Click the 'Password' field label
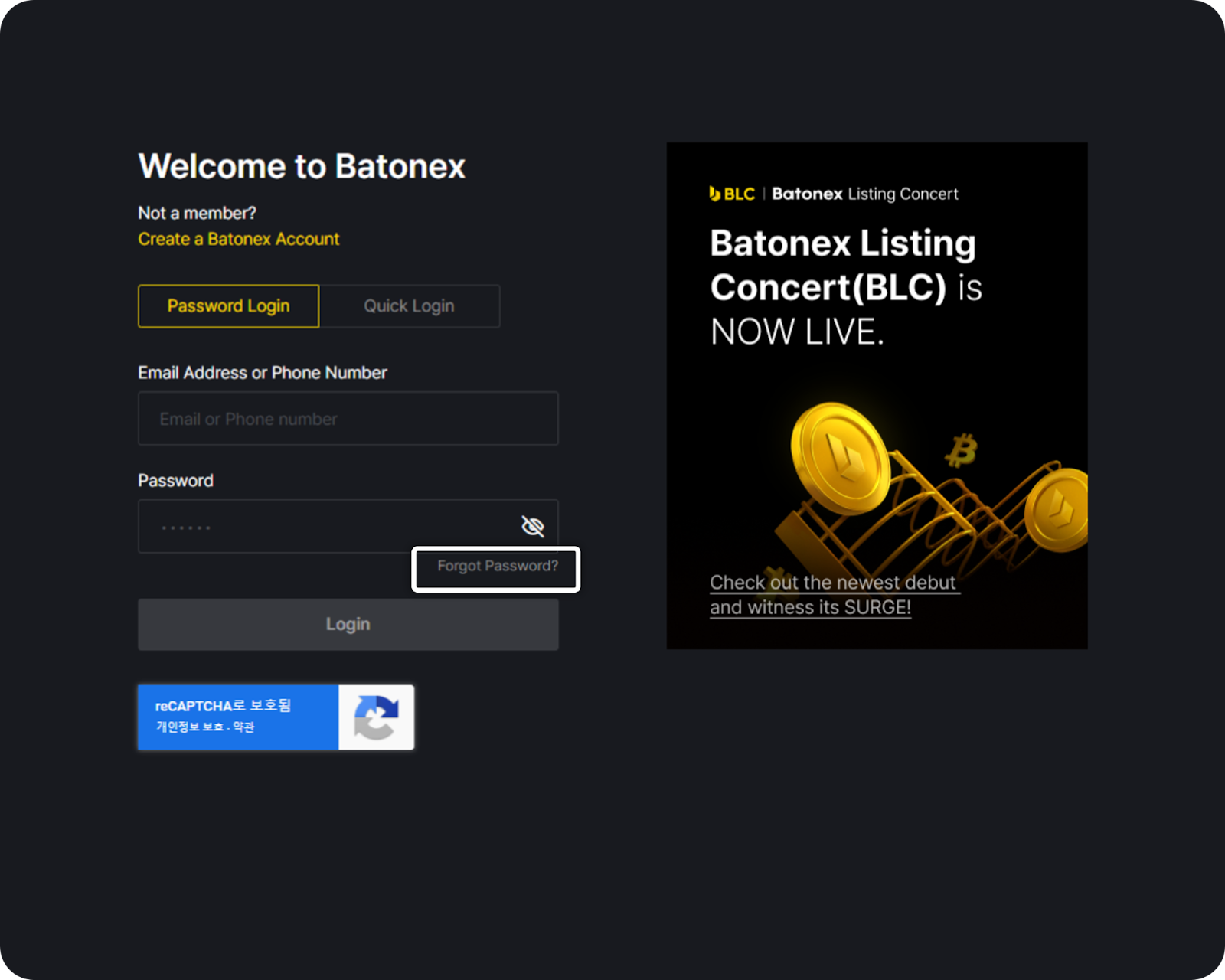Viewport: 1225px width, 980px height. (175, 481)
